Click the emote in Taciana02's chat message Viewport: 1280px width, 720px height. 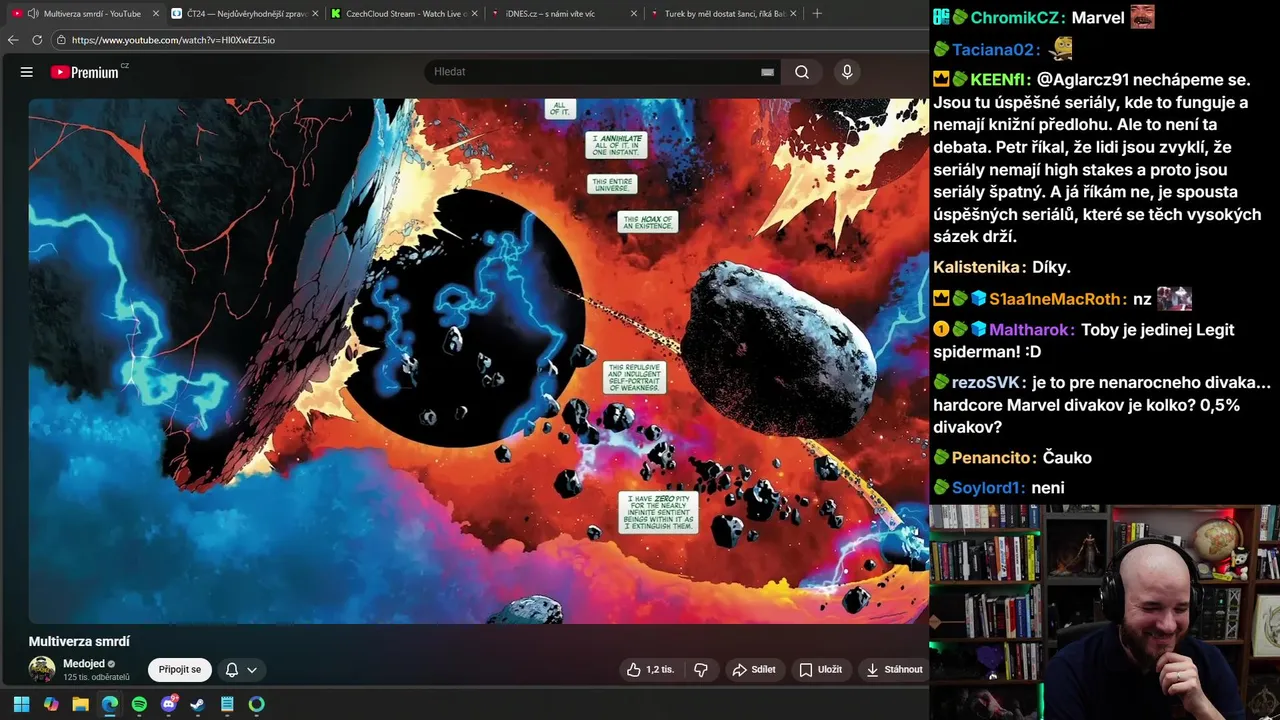[x=1062, y=48]
